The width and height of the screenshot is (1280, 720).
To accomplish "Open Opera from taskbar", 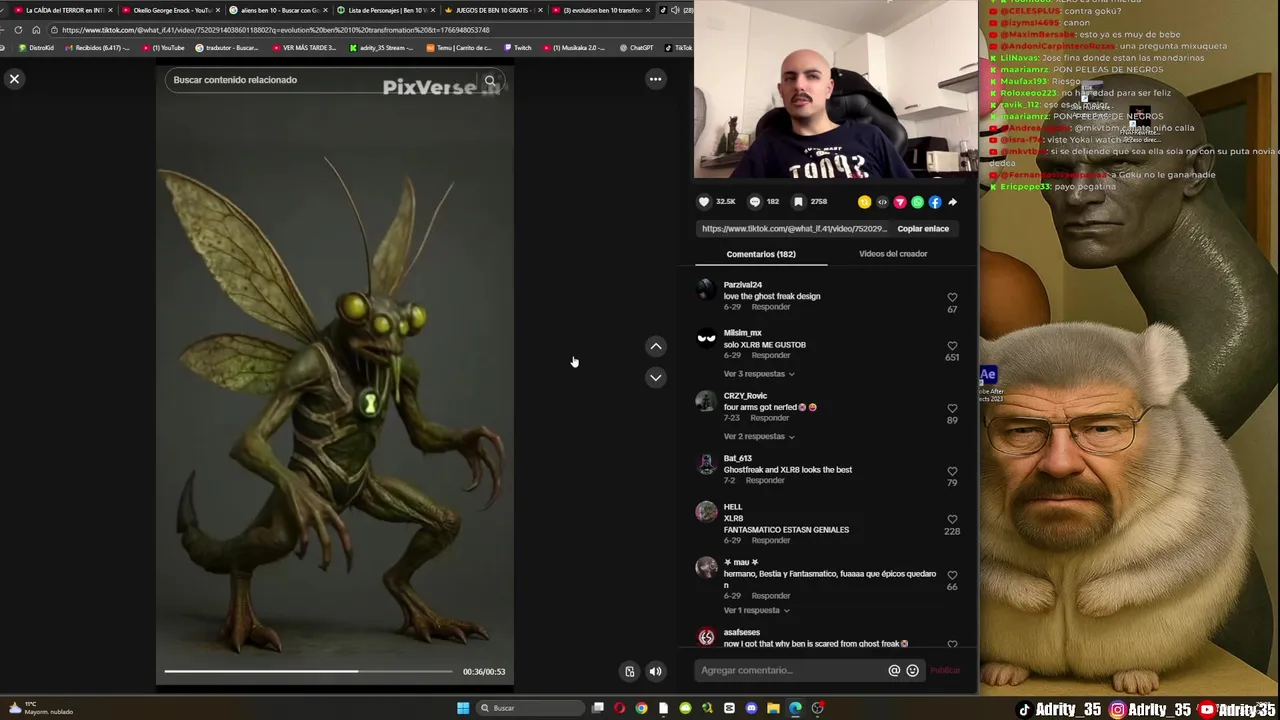I will click(x=619, y=708).
